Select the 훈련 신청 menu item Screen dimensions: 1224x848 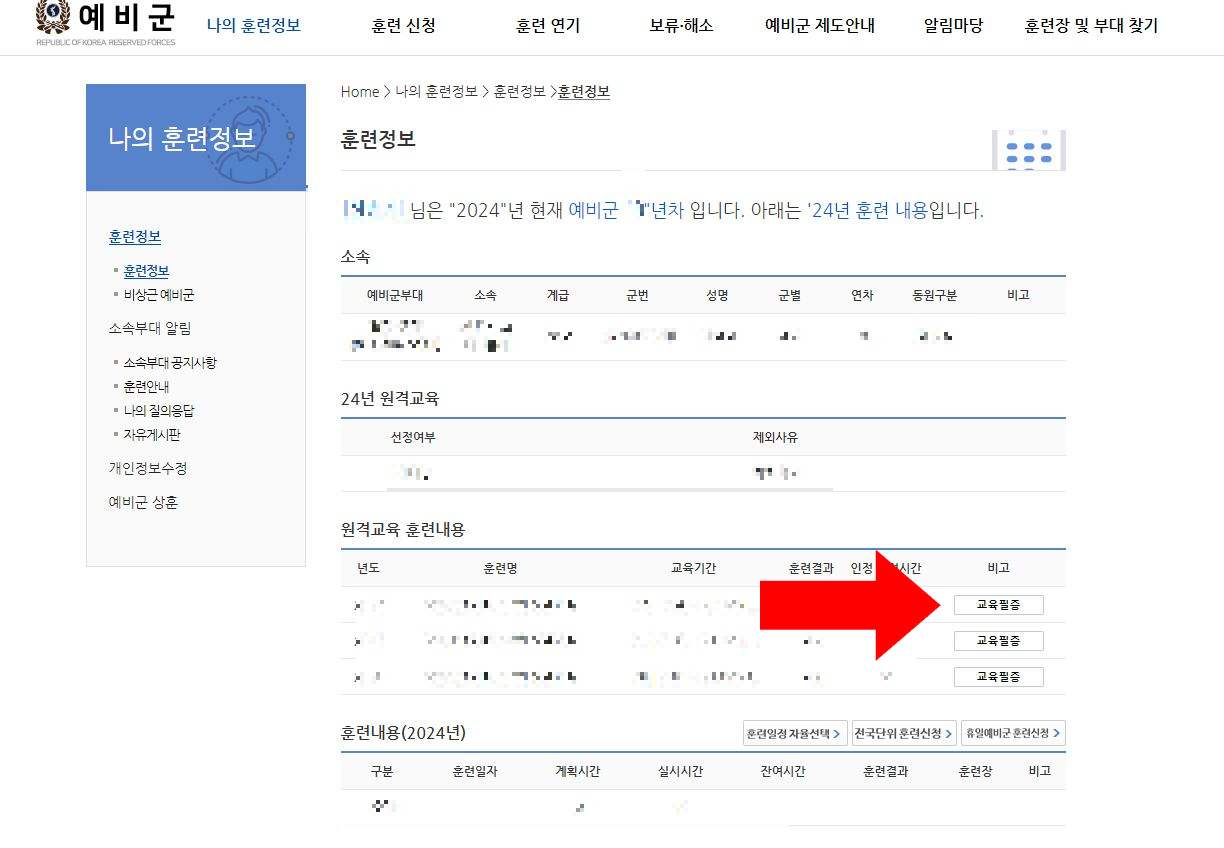(404, 25)
